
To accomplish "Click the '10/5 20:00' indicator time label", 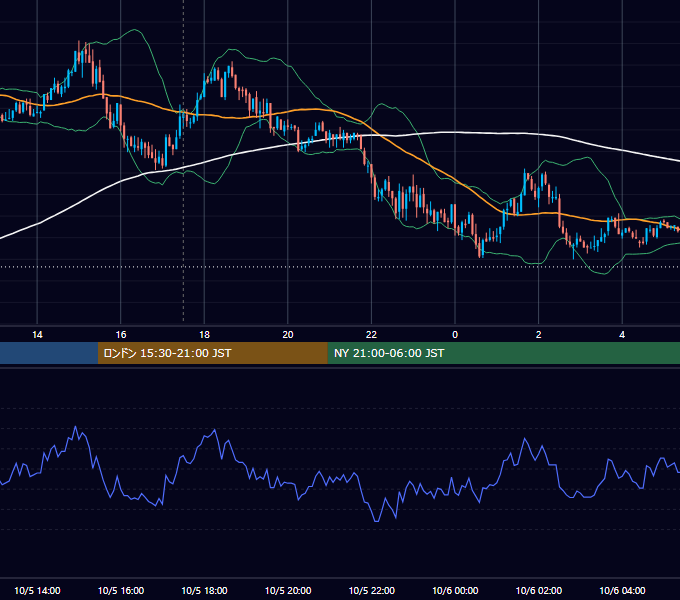I will pos(288,590).
